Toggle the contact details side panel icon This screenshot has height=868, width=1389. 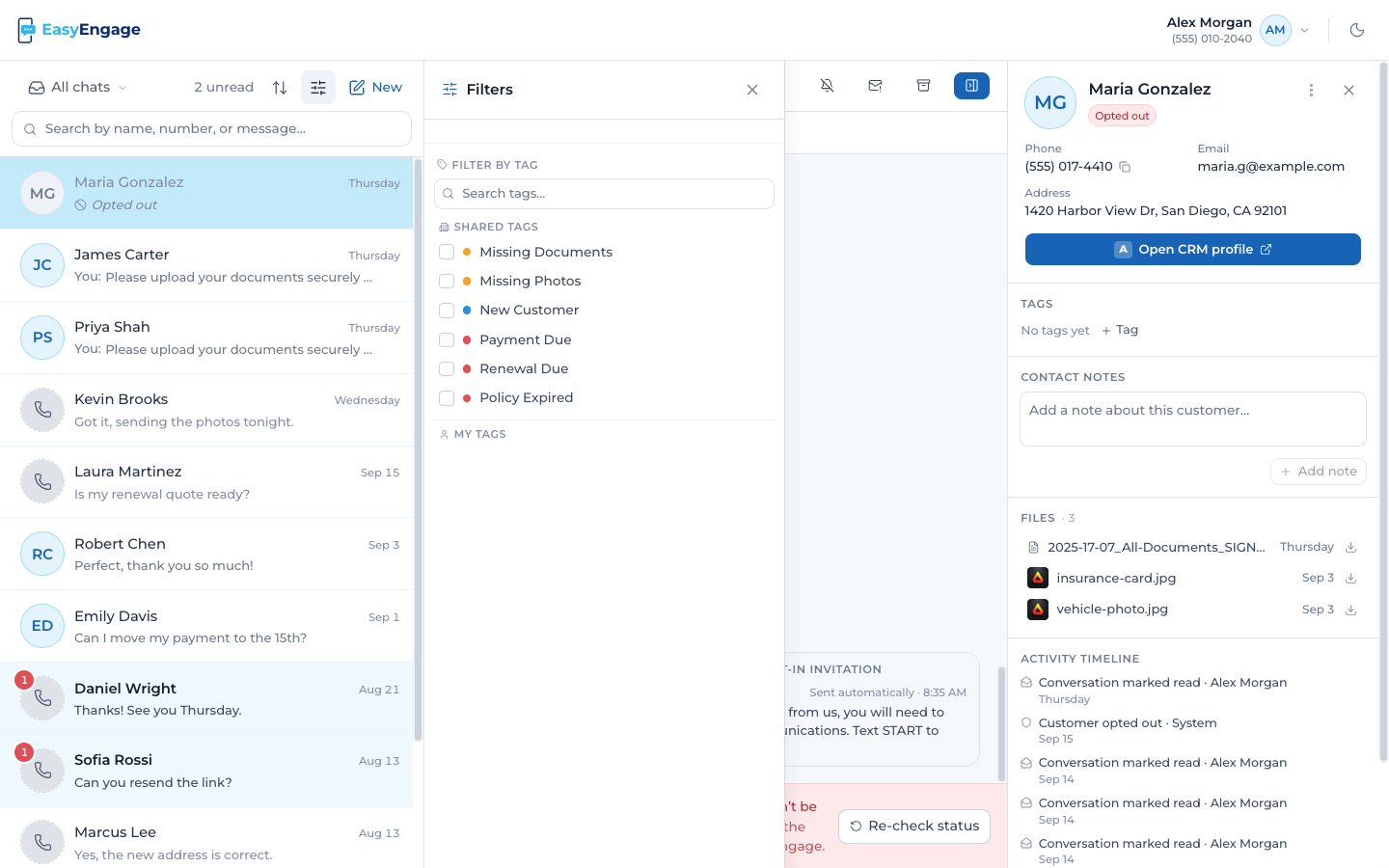click(x=971, y=86)
